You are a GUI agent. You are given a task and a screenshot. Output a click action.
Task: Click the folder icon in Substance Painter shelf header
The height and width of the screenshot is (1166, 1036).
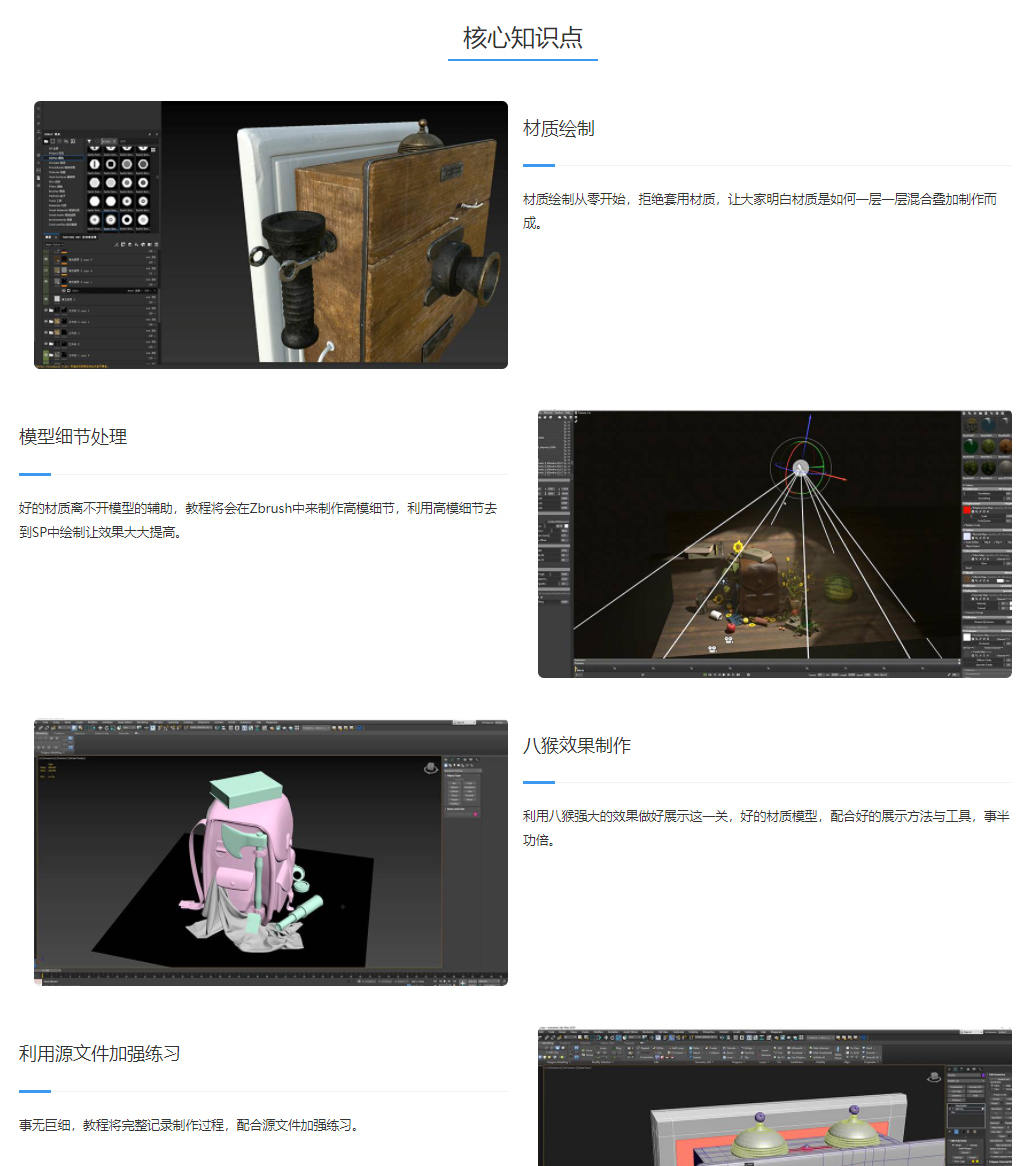click(x=46, y=140)
